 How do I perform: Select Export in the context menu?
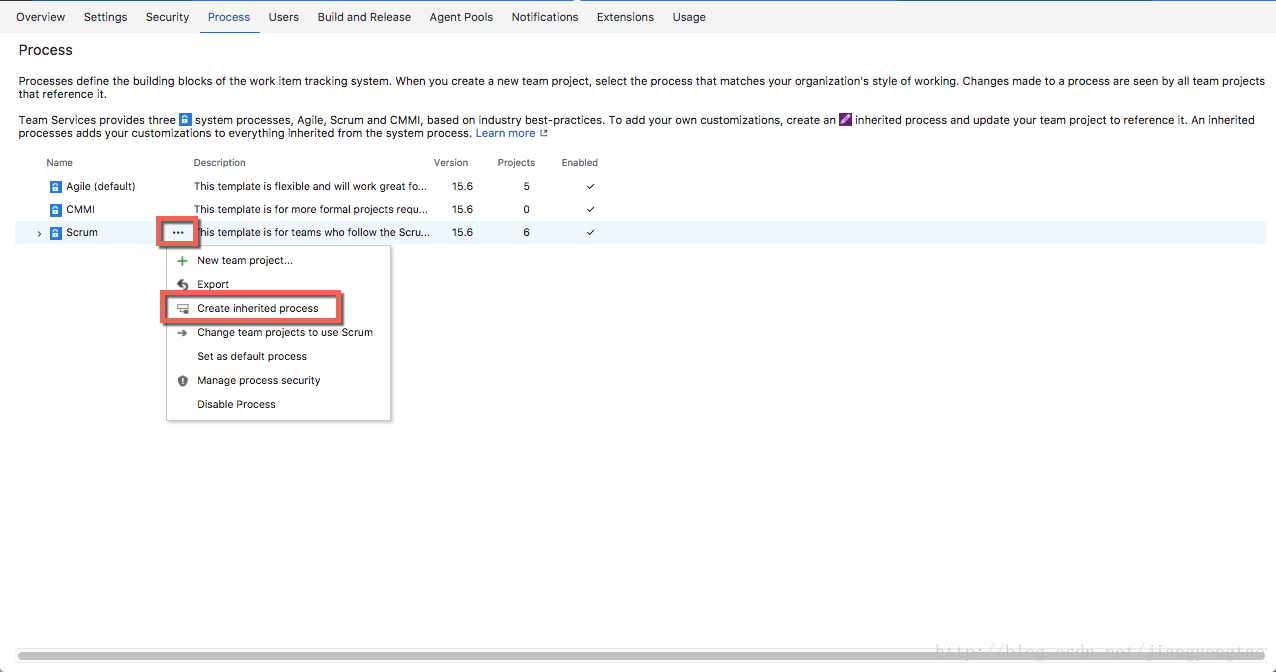213,284
